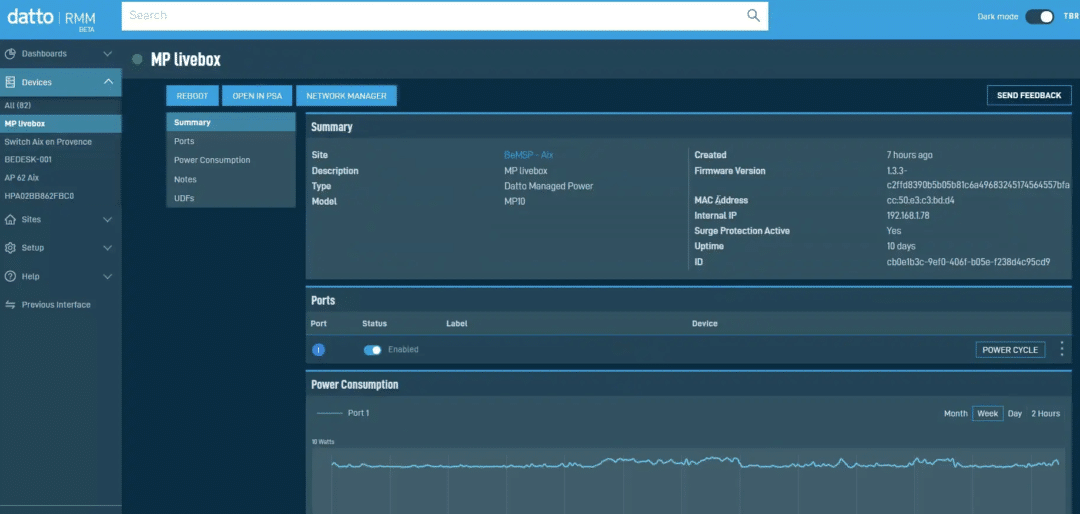Open the Ports section tab
Viewport: 1080px width, 514px height.
[231, 141]
